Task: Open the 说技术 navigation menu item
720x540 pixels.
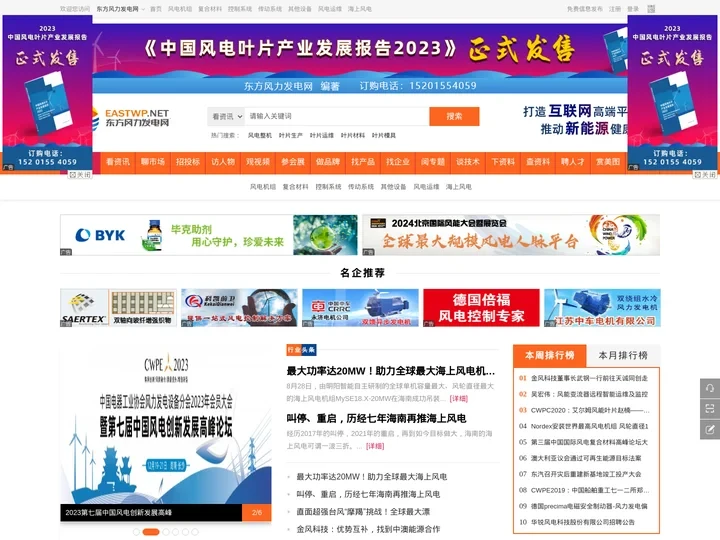Action: pos(468,162)
